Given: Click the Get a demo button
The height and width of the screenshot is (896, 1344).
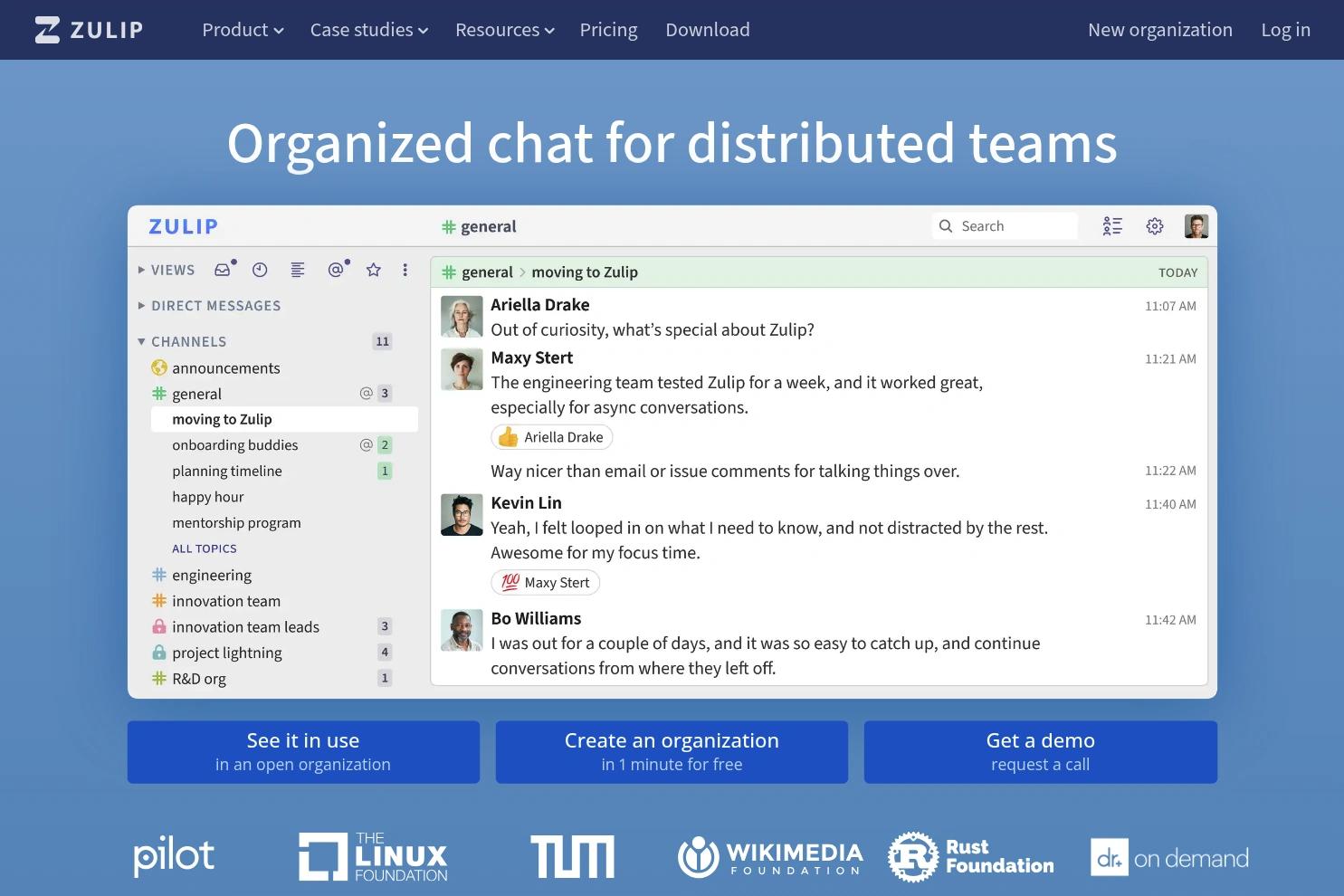Looking at the screenshot, I should 1041,752.
